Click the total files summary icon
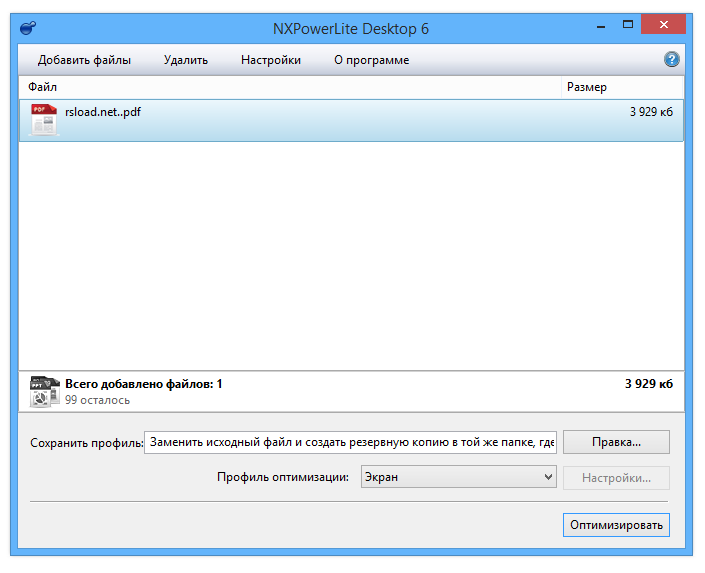705x573 pixels. [x=44, y=391]
